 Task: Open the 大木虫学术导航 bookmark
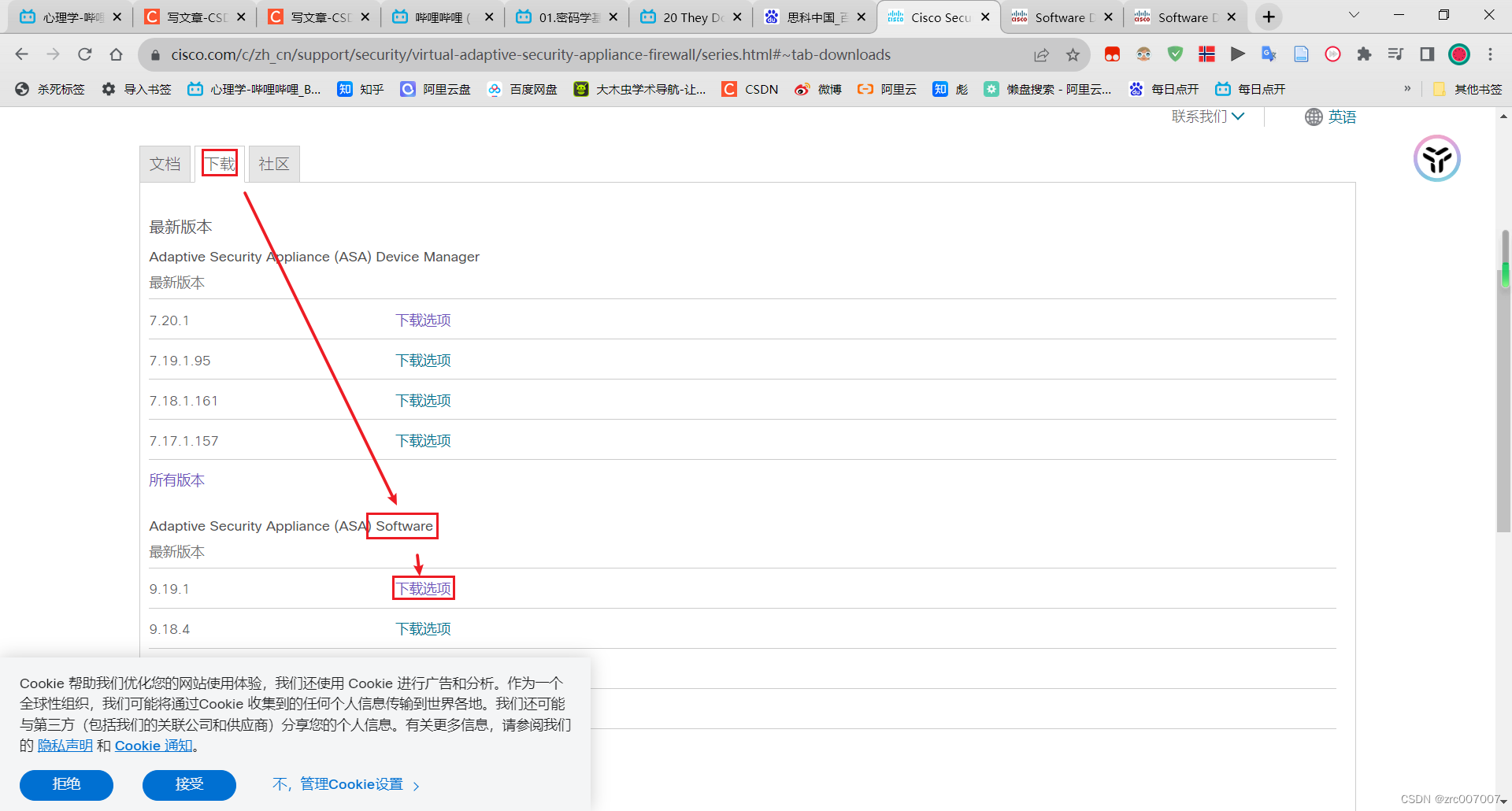point(639,89)
